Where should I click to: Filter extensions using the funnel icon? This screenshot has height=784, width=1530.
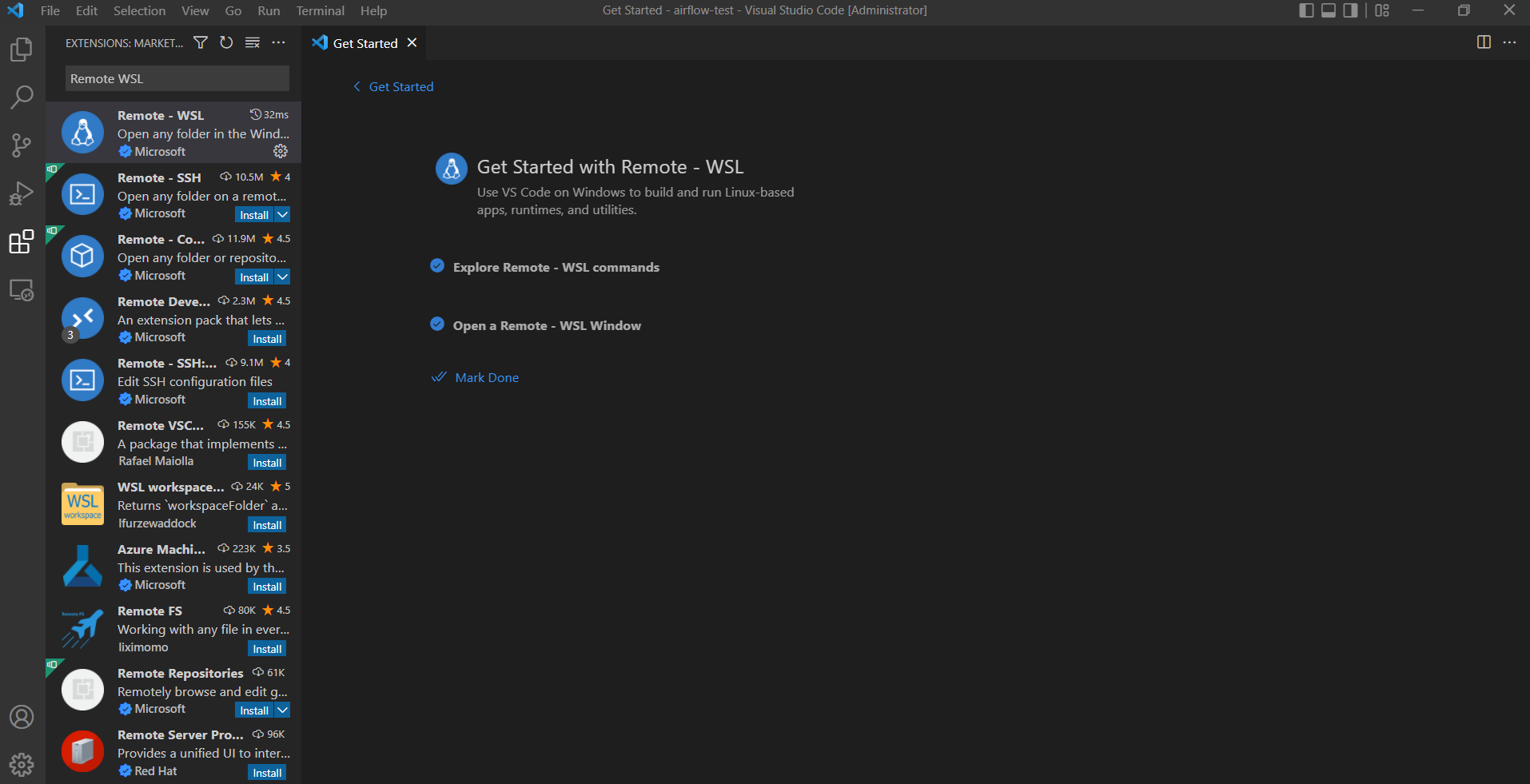pos(201,42)
